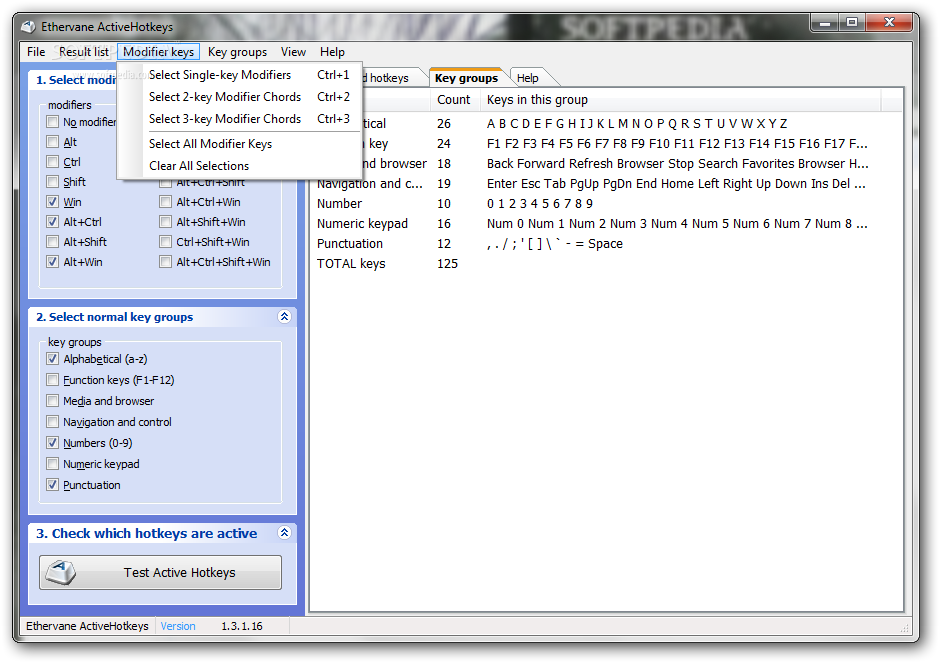Screen dimensions: 940x663
Task: Uncheck the Win modifier checkbox
Action: 53,202
